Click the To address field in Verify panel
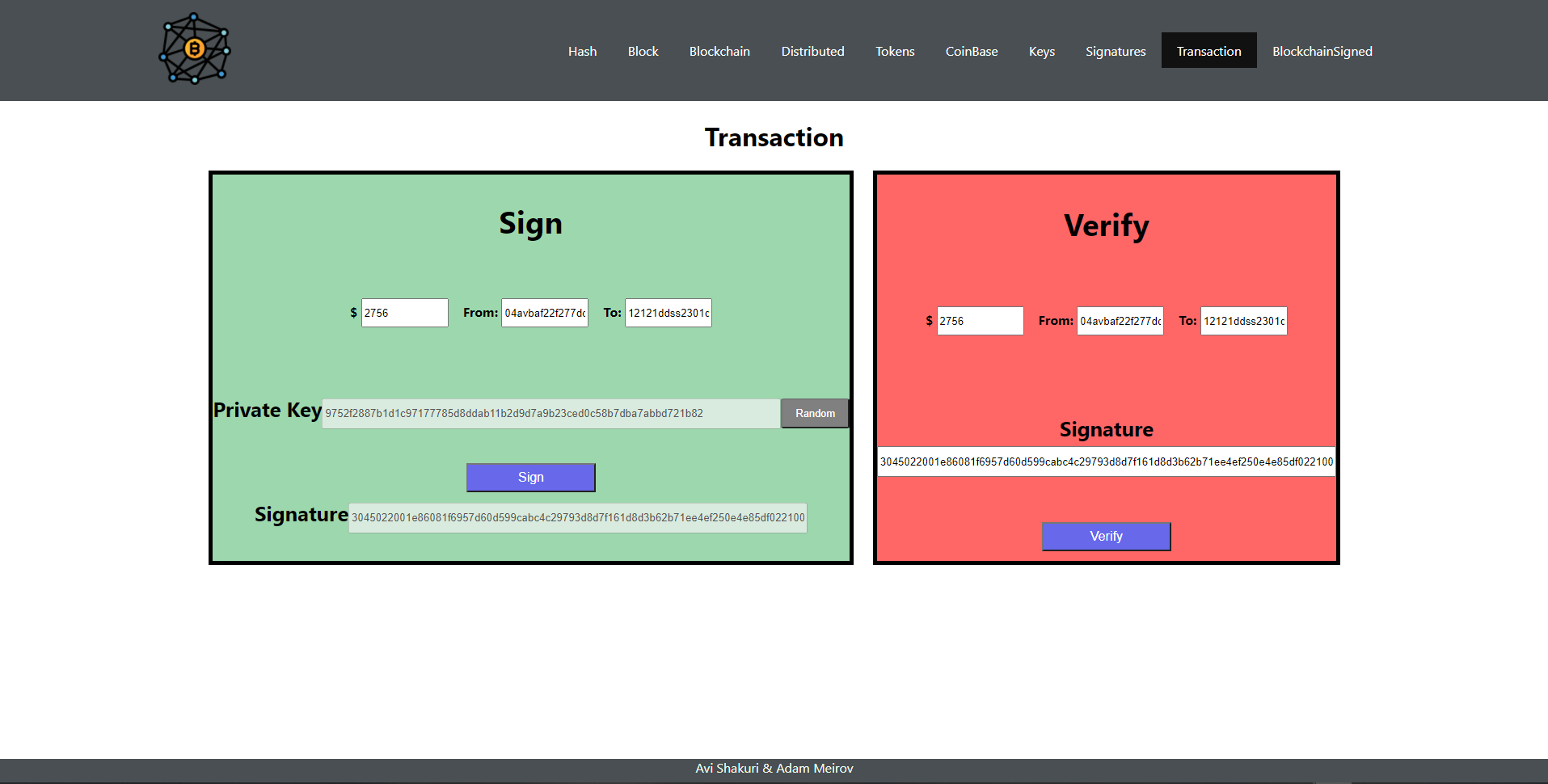Screen dimensions: 1548x784 [x=1243, y=321]
